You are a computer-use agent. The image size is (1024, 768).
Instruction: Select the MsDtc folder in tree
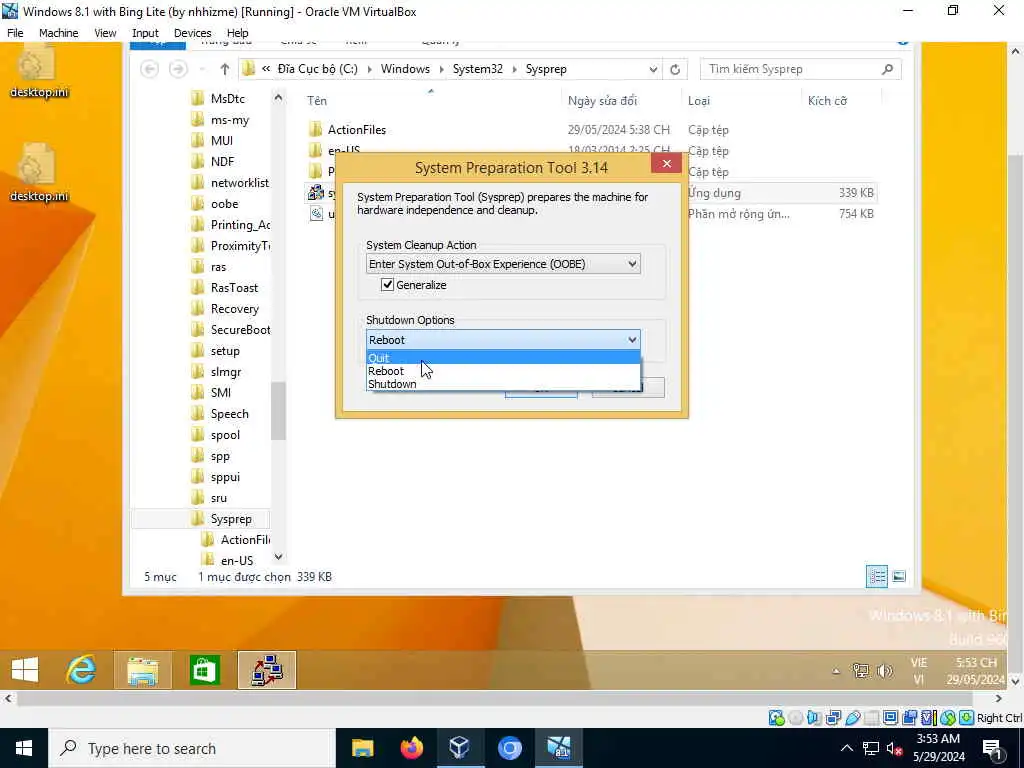[x=227, y=99]
